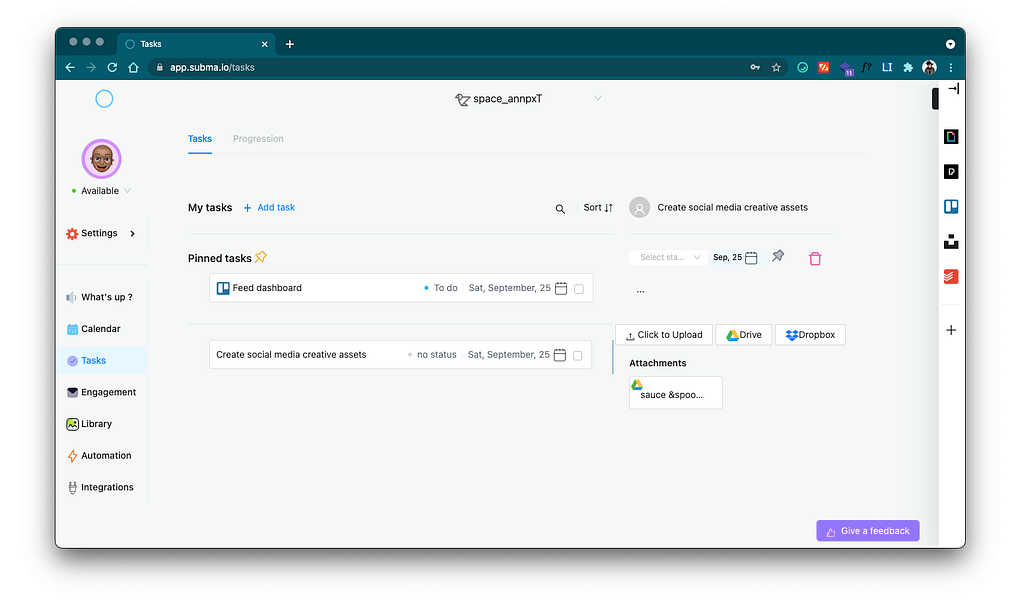1010x600 pixels.
Task: Open the black D app icon in right rail
Action: pos(951,171)
